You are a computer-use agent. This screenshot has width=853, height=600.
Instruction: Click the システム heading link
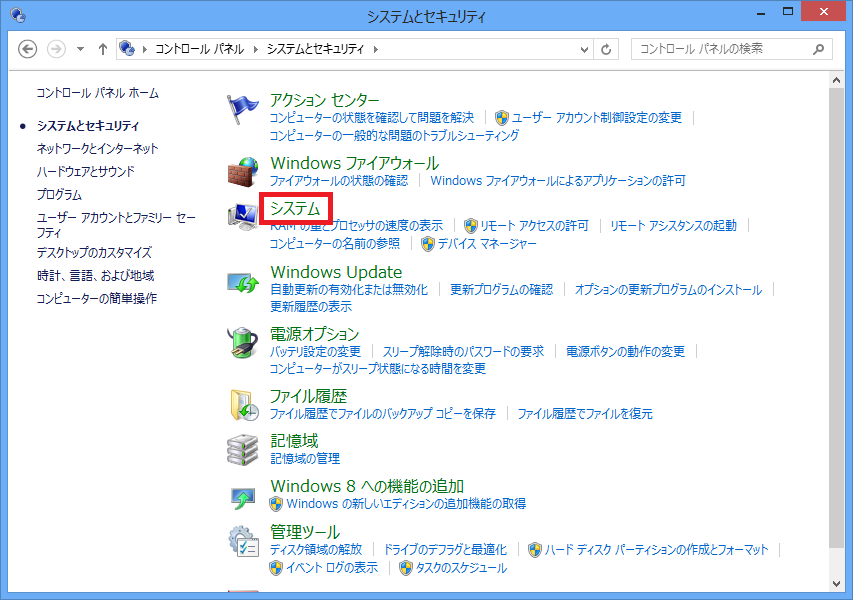click(x=295, y=209)
